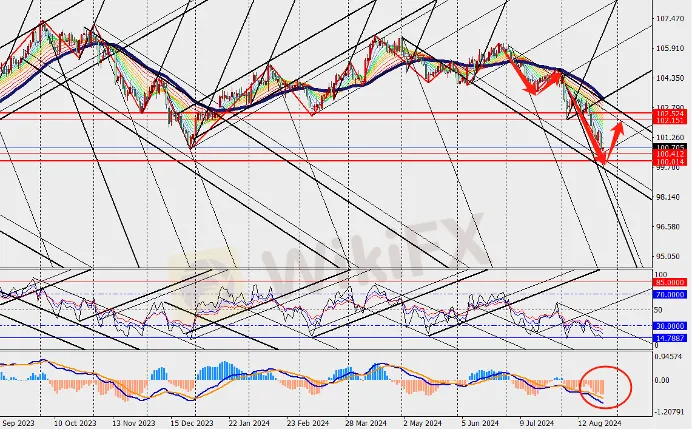The width and height of the screenshot is (695, 430).
Task: Click the 95.050 price axis label
Action: [x=668, y=256]
